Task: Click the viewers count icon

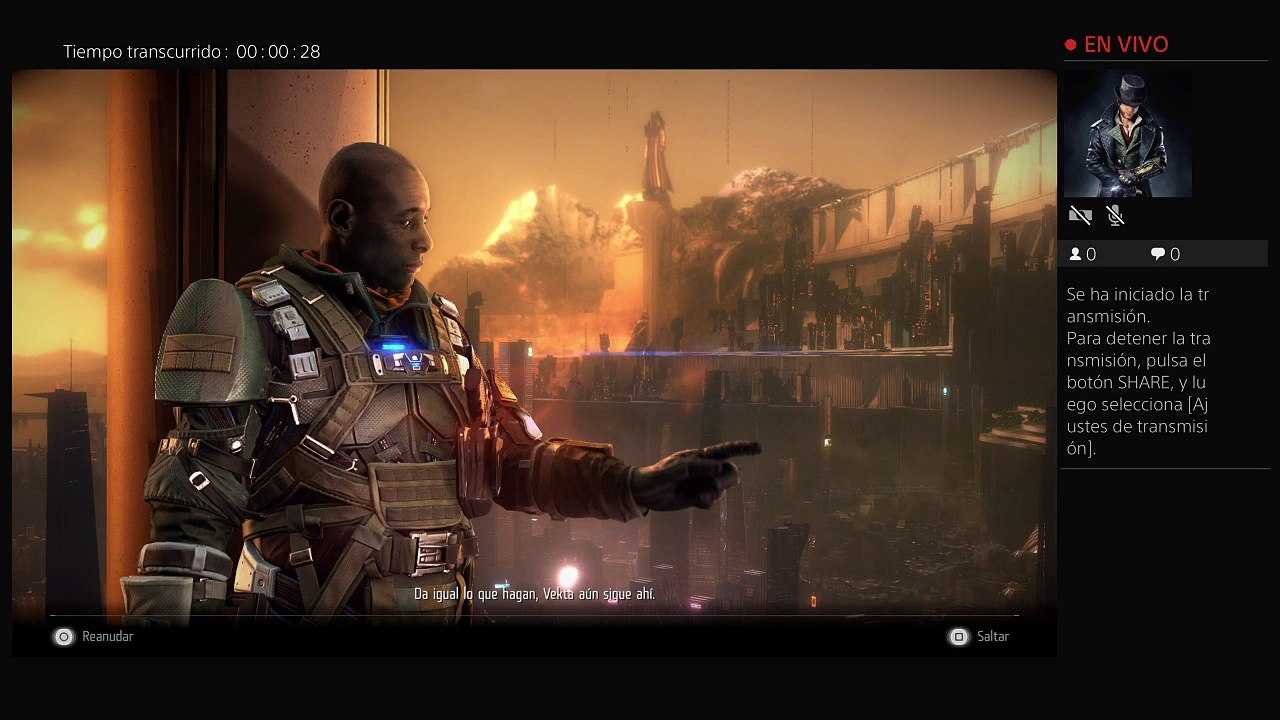Action: click(1076, 254)
